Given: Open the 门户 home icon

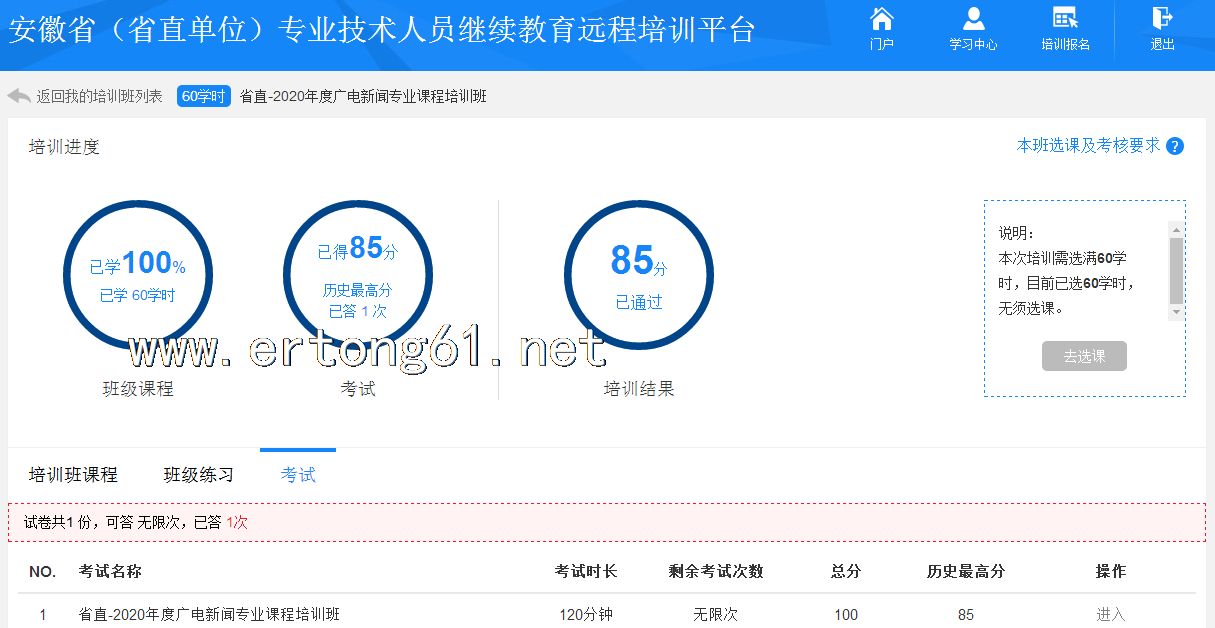Looking at the screenshot, I should pos(881,20).
